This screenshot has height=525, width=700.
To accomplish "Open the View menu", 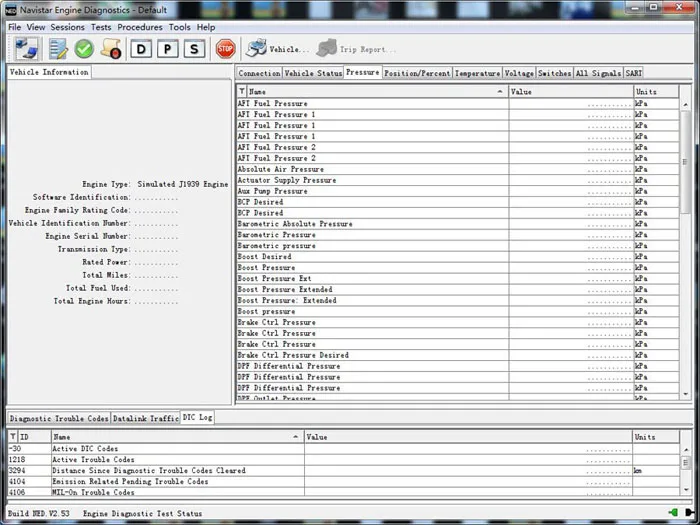I will pyautogui.click(x=36, y=27).
